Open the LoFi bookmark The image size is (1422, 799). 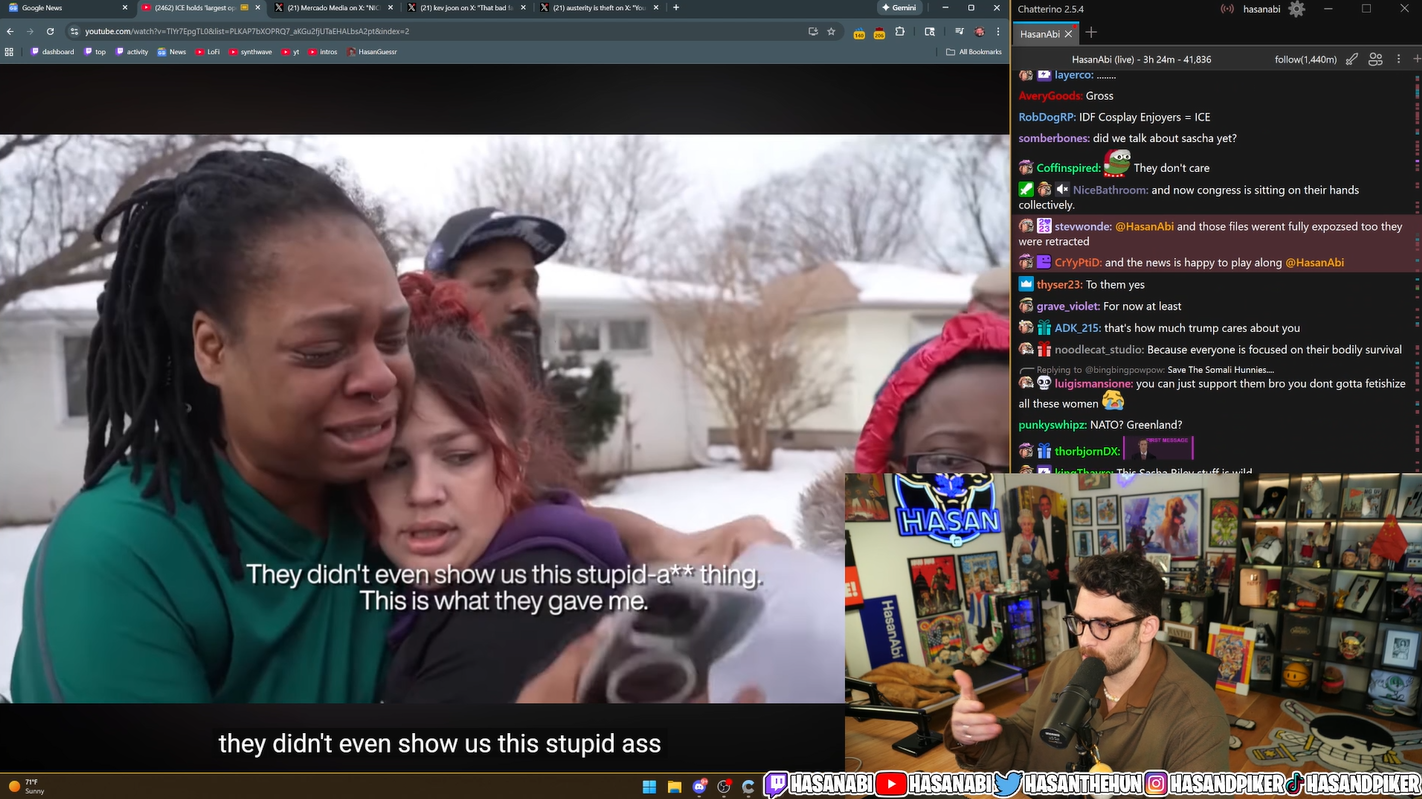tap(208, 52)
